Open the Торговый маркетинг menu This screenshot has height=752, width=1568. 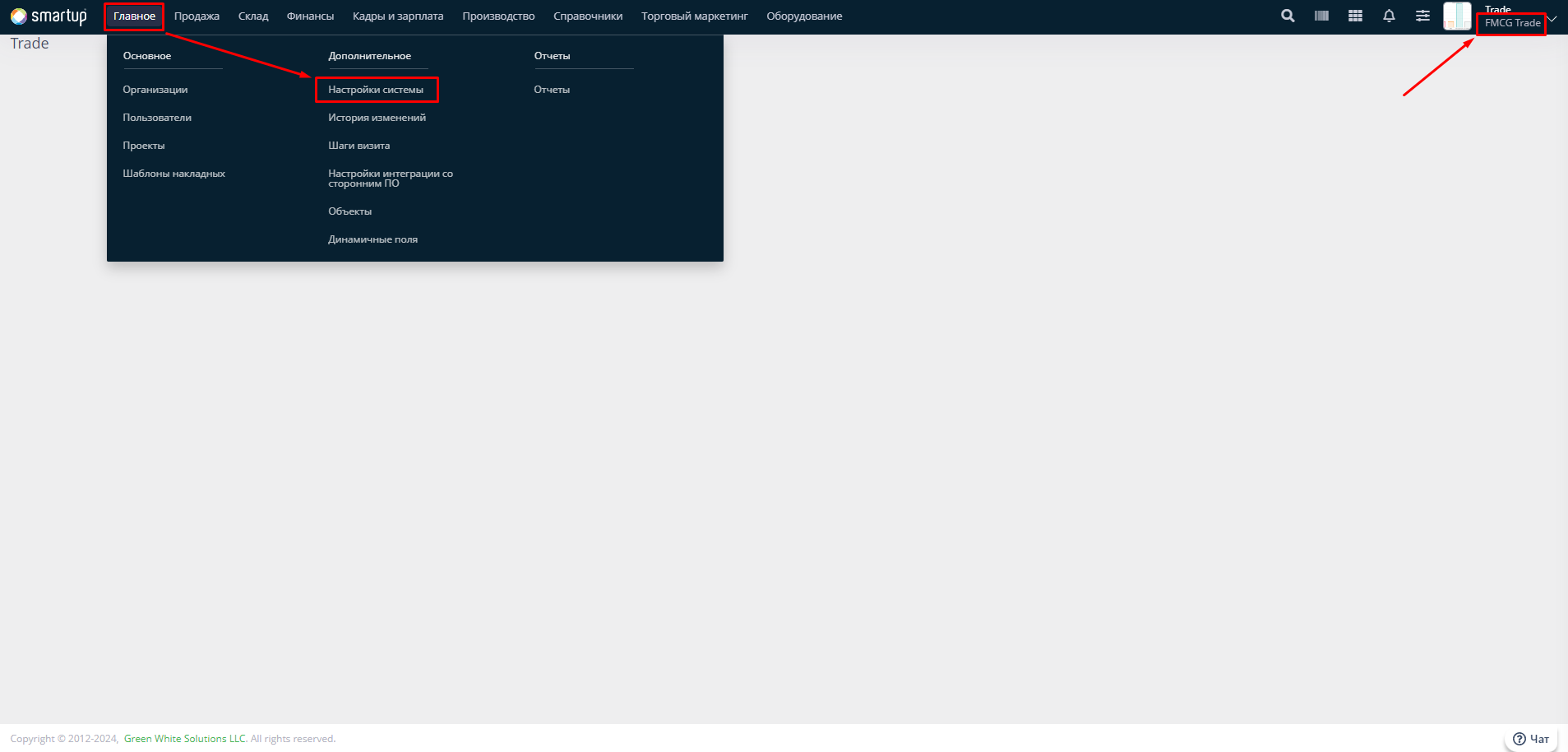point(695,16)
